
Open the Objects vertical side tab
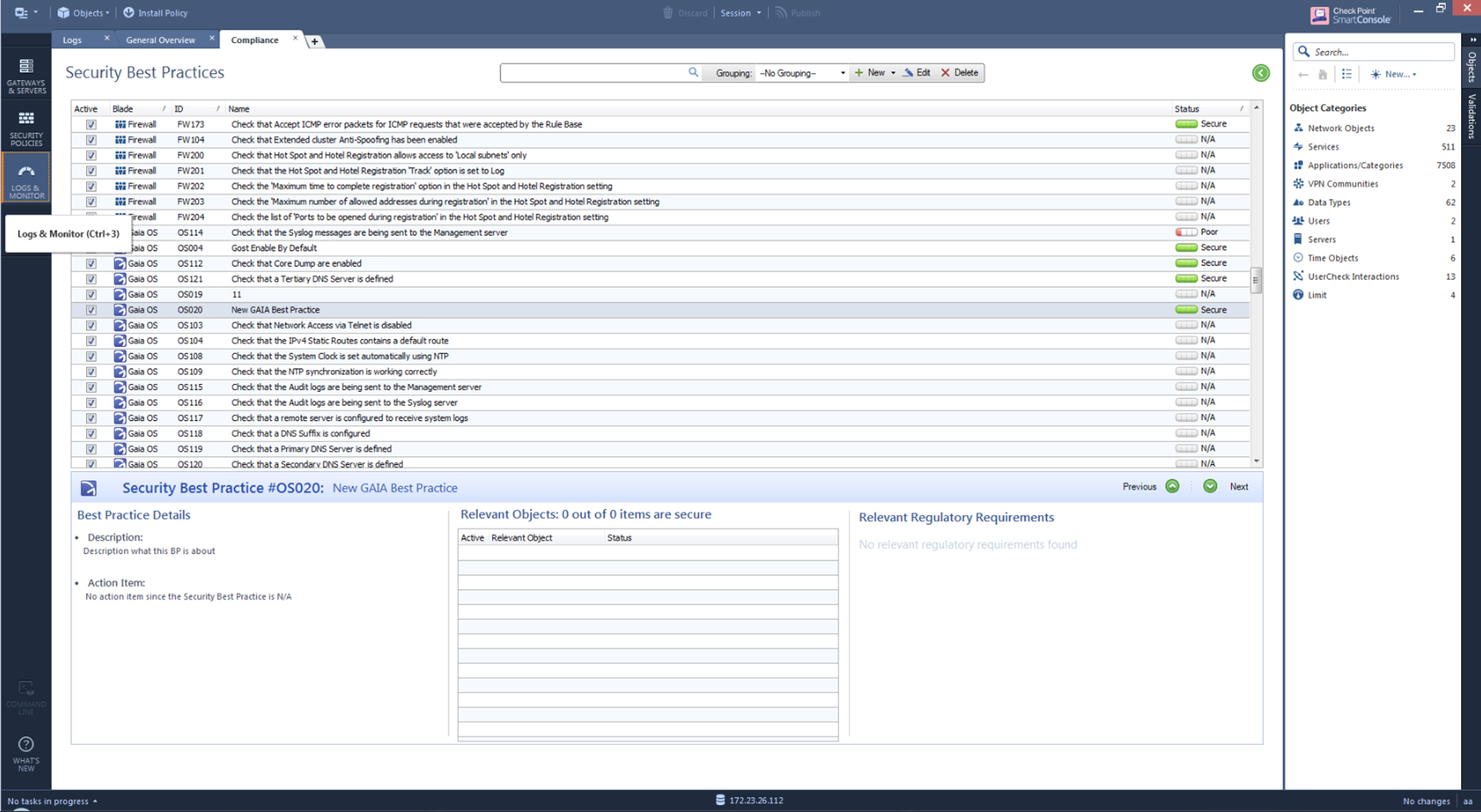(1472, 67)
